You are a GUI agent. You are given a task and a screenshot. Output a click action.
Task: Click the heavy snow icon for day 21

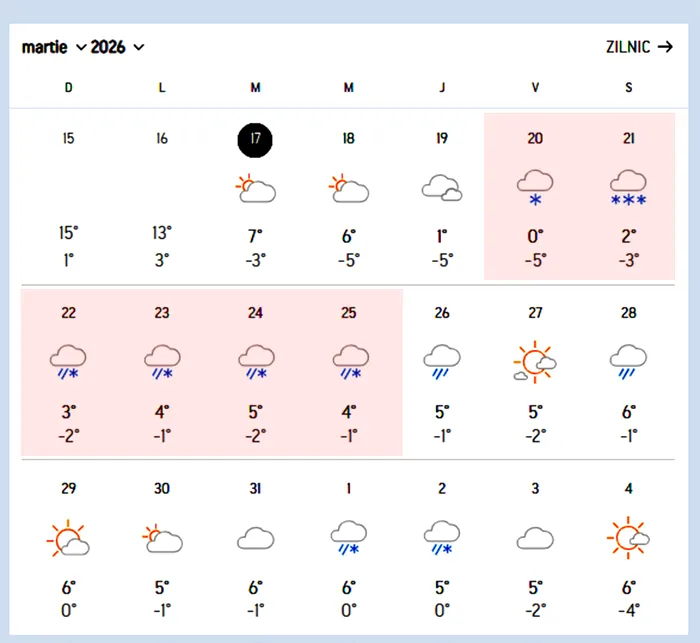pos(628,187)
